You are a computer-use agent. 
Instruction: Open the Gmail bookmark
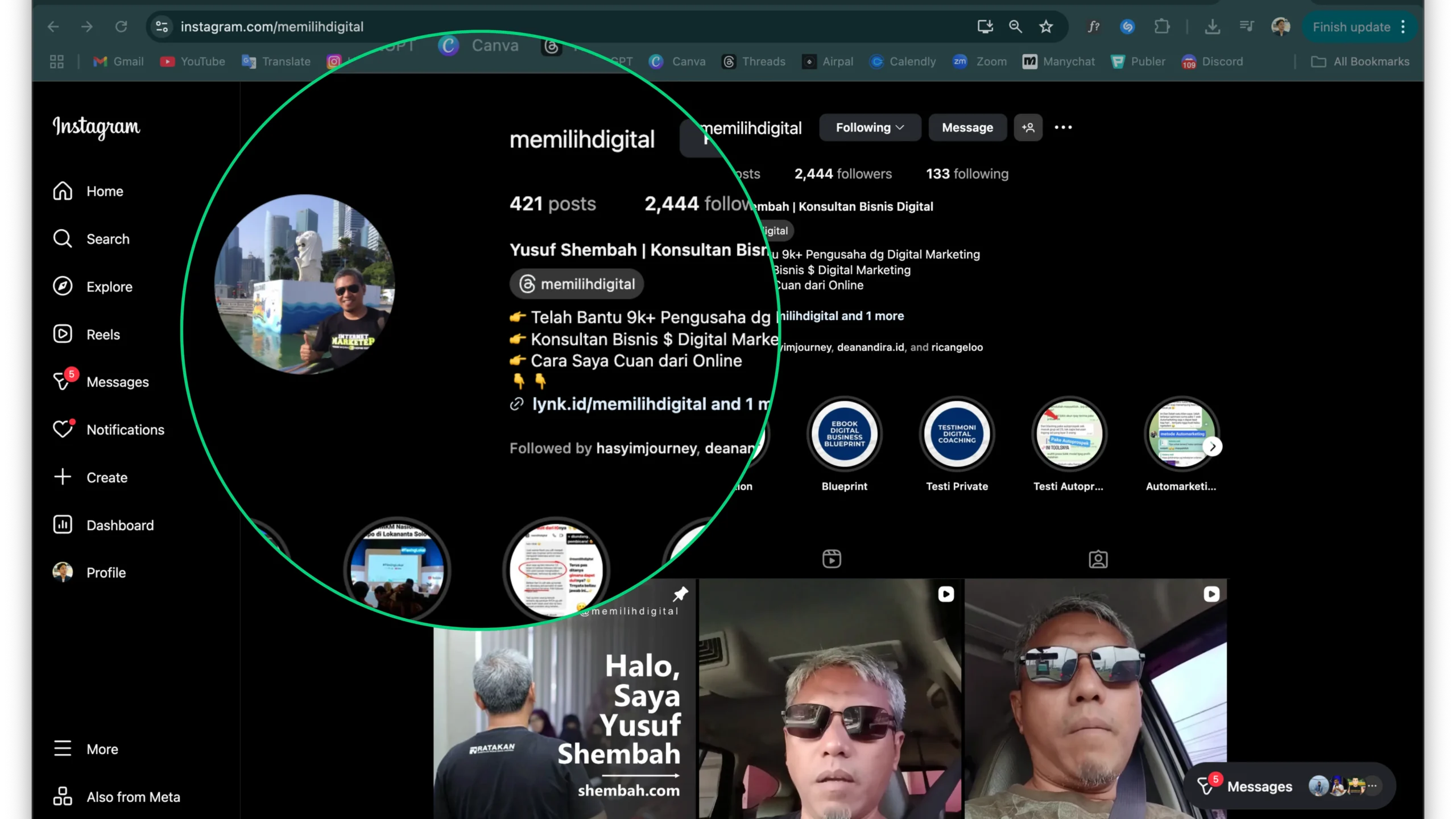(x=118, y=61)
